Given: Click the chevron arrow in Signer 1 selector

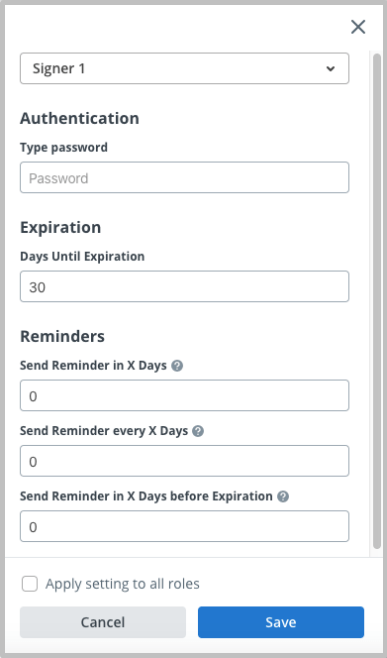Looking at the screenshot, I should tap(331, 68).
